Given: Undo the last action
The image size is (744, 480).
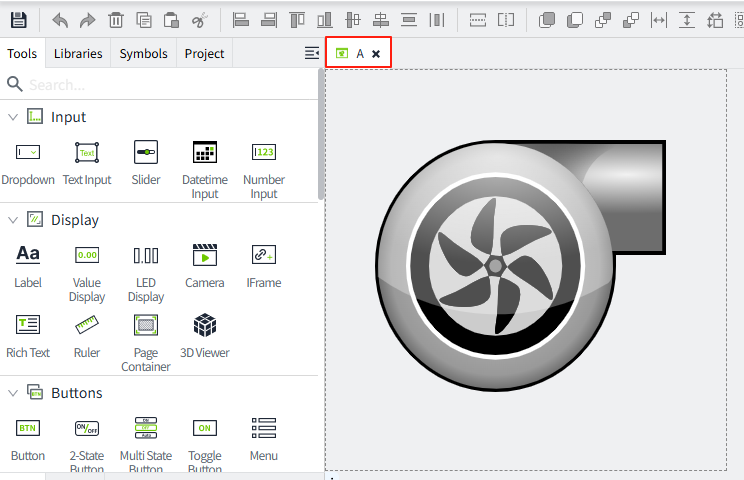Looking at the screenshot, I should coord(60,20).
